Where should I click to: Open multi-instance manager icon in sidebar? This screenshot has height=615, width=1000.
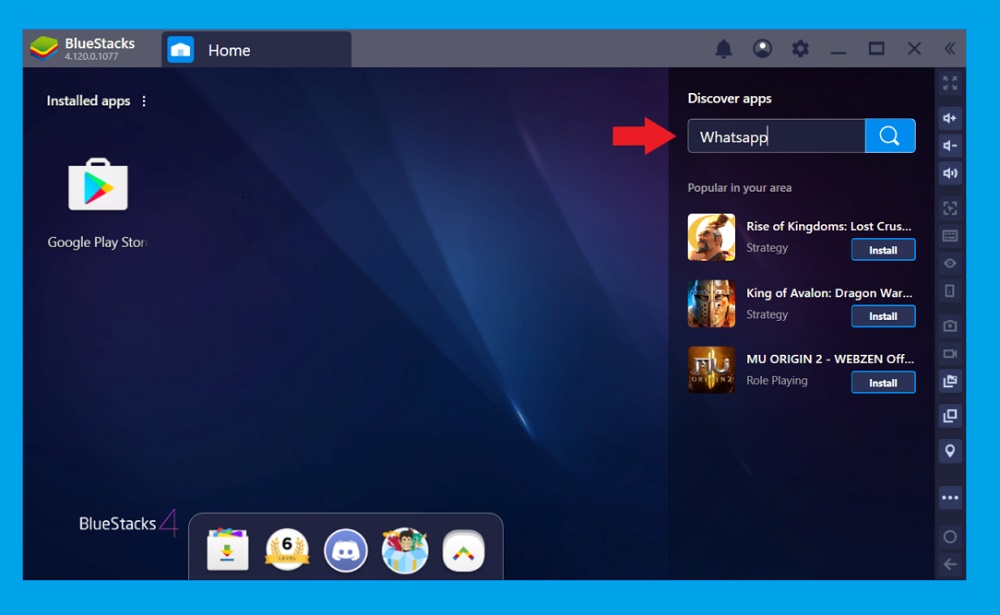(950, 416)
